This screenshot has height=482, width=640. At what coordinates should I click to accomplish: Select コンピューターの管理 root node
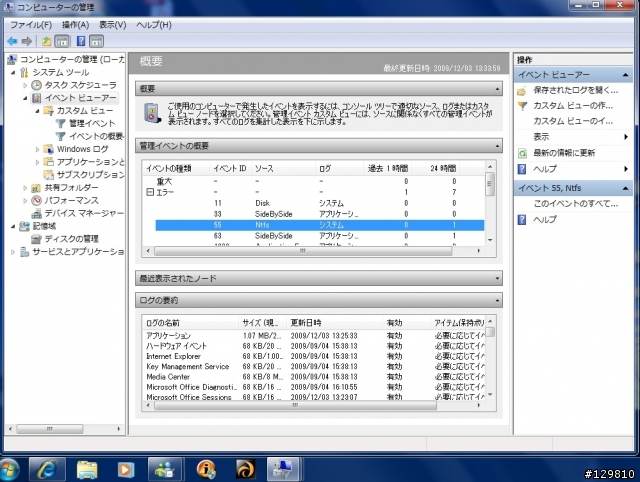tap(72, 60)
